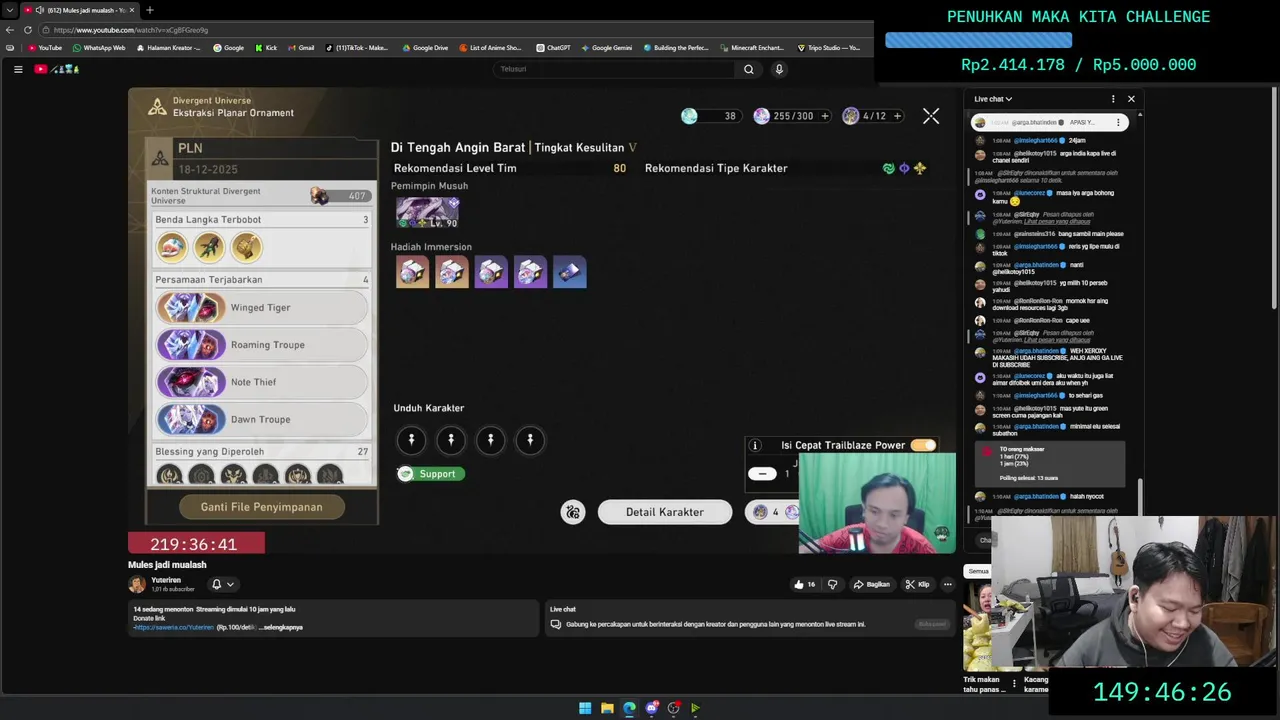1280x720 pixels.
Task: Open the Yuteriren channel avatar
Action: (x=137, y=584)
